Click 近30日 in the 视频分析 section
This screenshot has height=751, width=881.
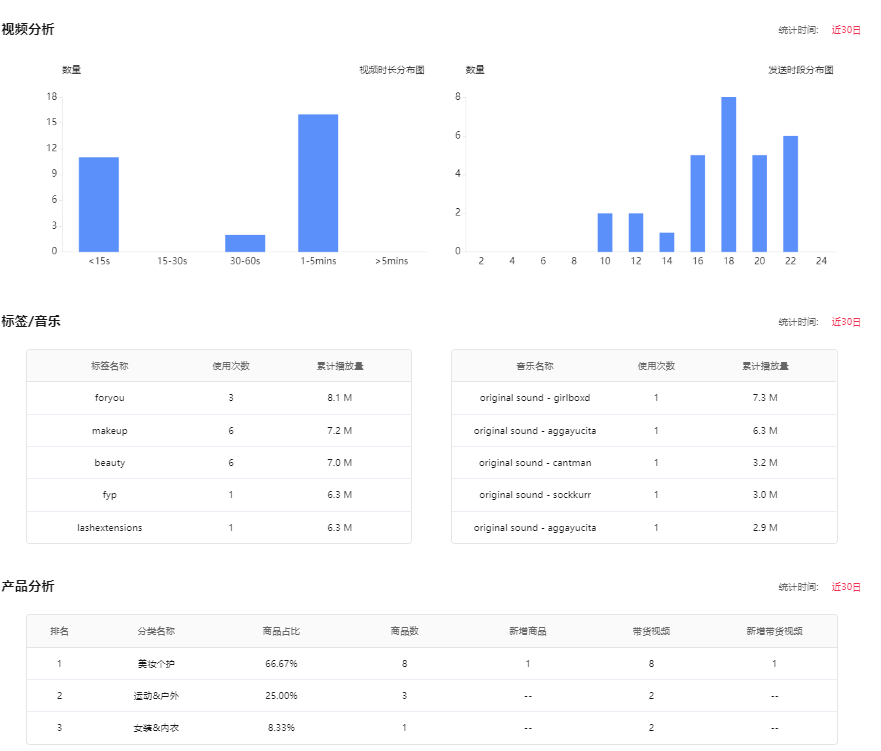(845, 30)
